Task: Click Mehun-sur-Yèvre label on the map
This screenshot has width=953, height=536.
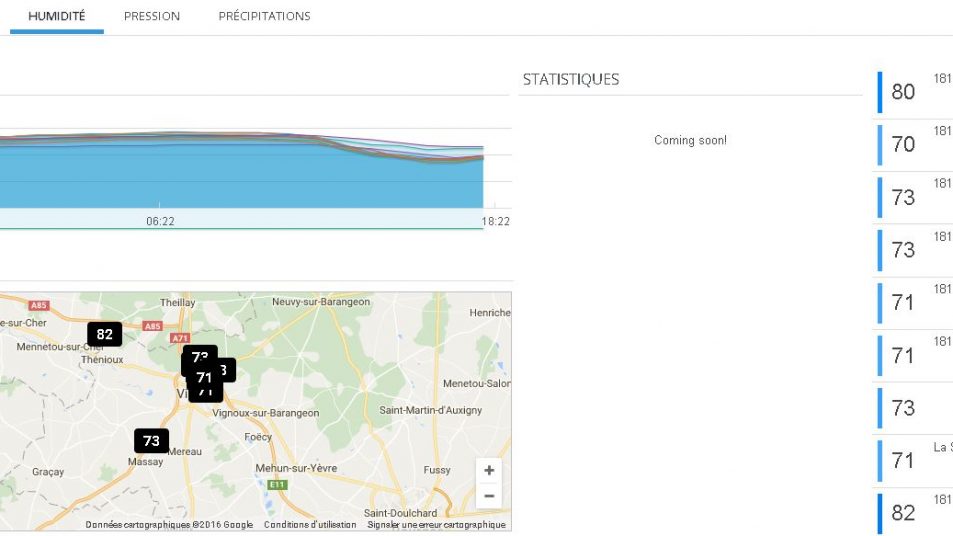Action: pos(296,468)
